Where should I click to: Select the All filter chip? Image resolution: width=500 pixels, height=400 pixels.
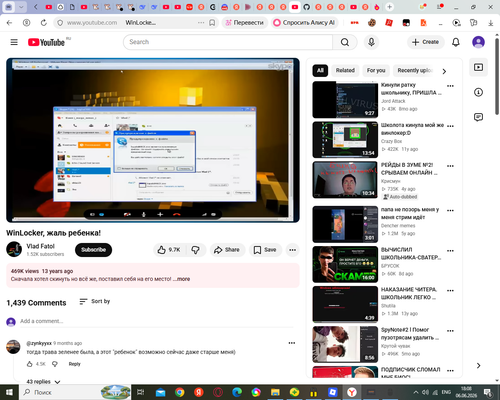click(320, 70)
